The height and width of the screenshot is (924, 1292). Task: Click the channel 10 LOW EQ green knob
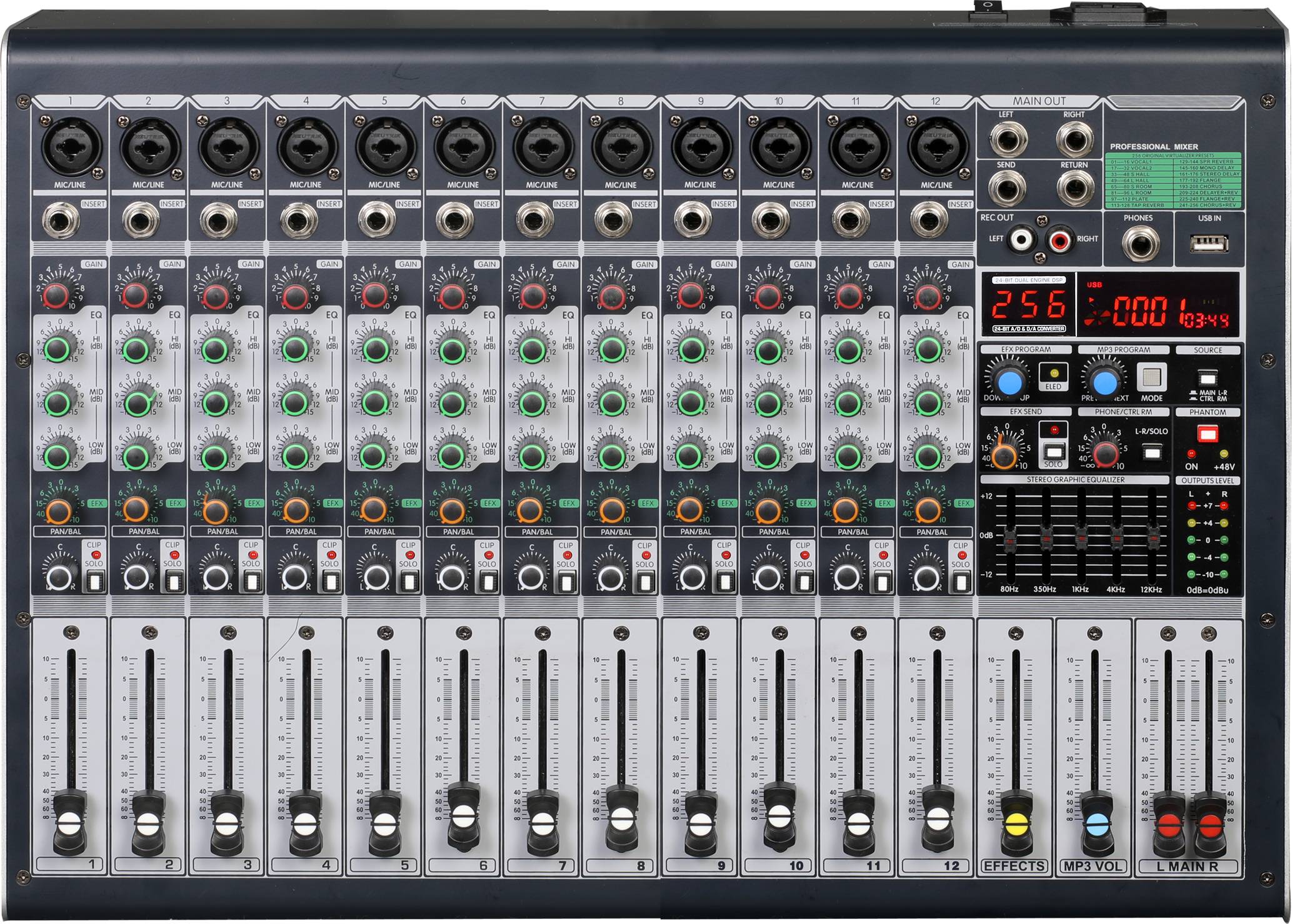[x=768, y=456]
